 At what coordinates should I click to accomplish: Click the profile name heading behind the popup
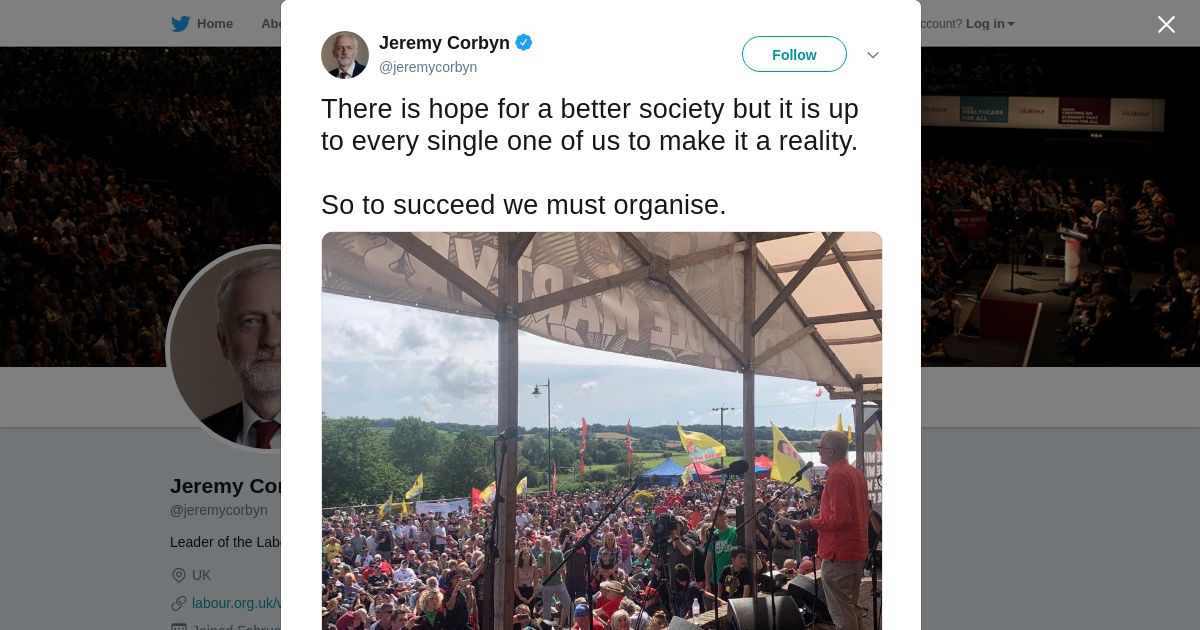(x=226, y=486)
